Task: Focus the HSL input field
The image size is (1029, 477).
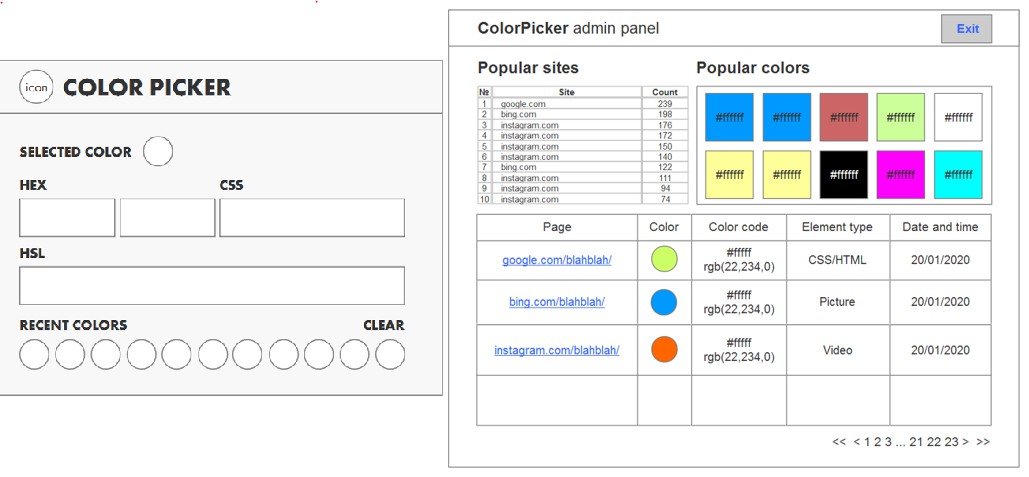Action: point(212,285)
